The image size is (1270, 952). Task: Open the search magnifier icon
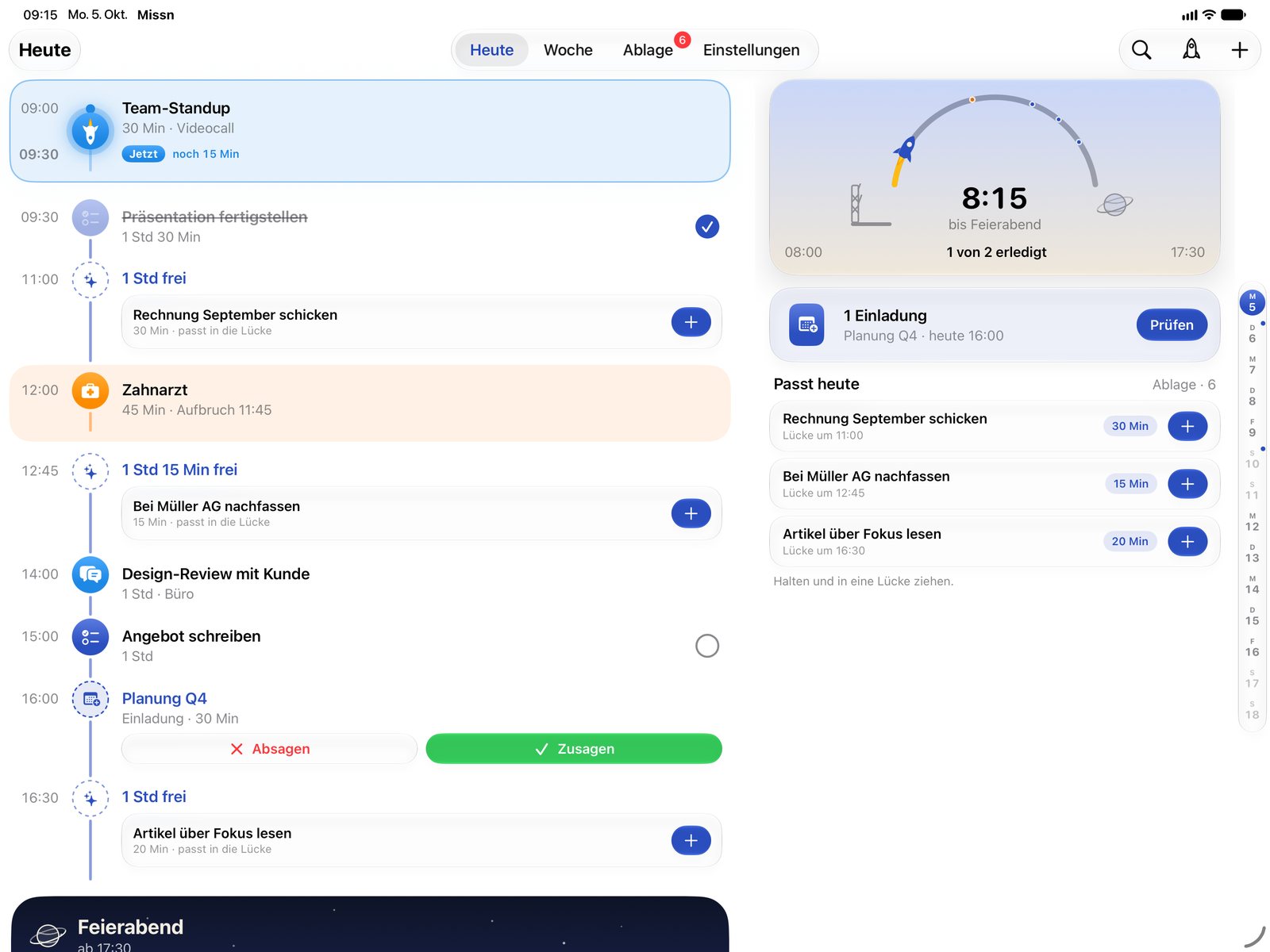tap(1141, 50)
